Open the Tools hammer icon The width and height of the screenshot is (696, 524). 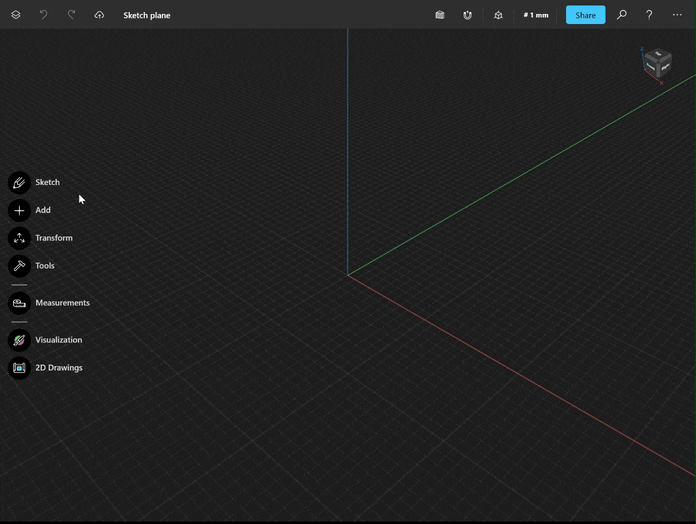click(x=19, y=266)
